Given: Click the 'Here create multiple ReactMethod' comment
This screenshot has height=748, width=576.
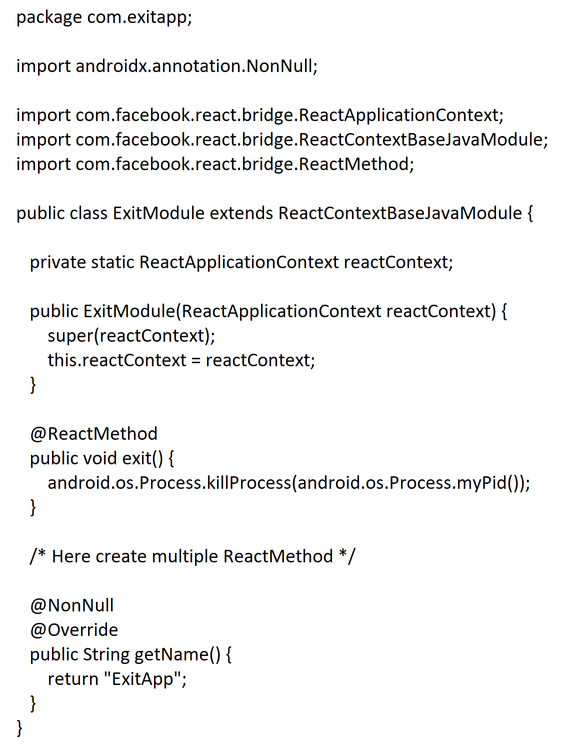Looking at the screenshot, I should click(192, 556).
